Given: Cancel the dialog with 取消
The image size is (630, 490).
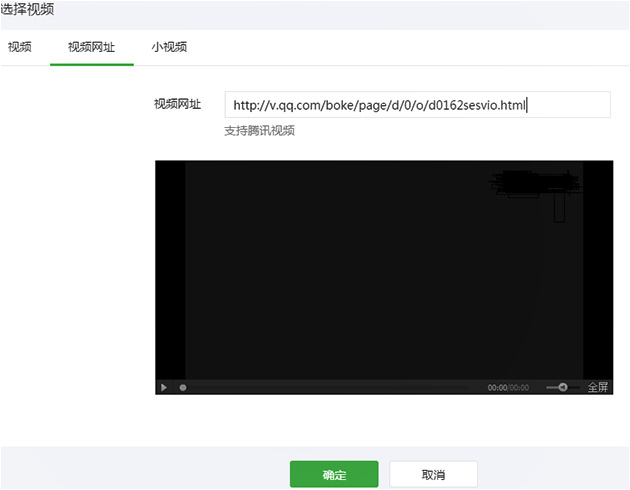Looking at the screenshot, I should (433, 474).
